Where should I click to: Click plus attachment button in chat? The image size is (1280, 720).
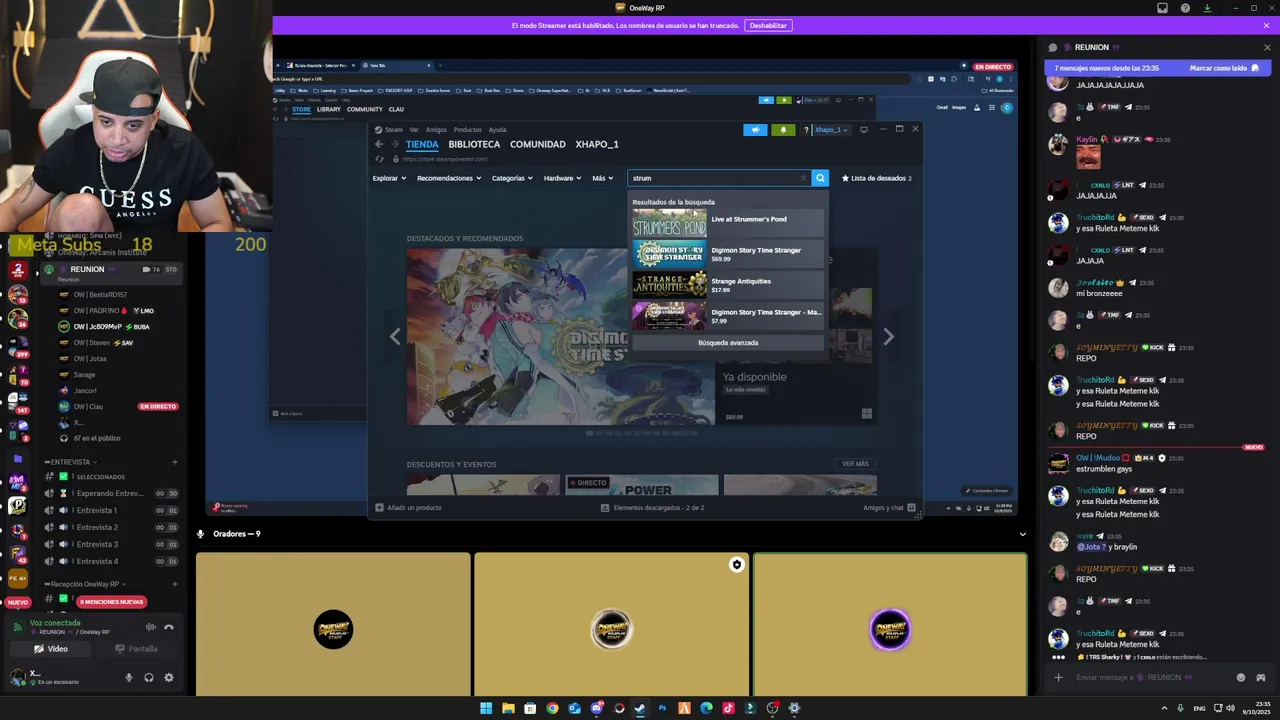[1058, 677]
